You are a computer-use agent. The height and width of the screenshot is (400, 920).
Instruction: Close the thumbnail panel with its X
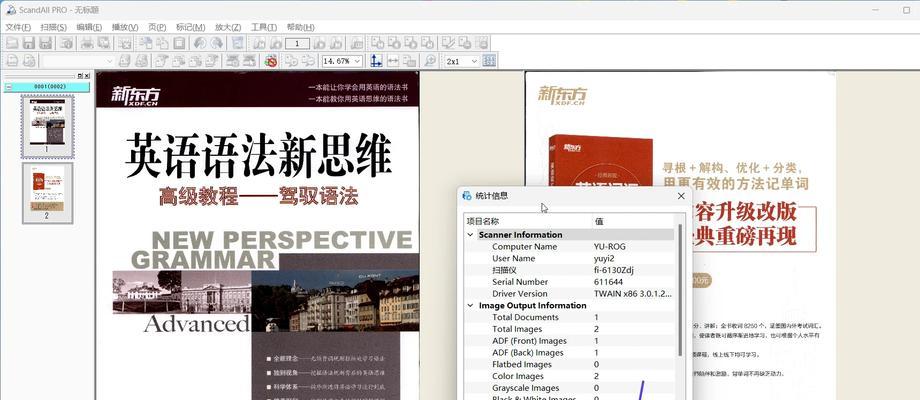(87, 76)
